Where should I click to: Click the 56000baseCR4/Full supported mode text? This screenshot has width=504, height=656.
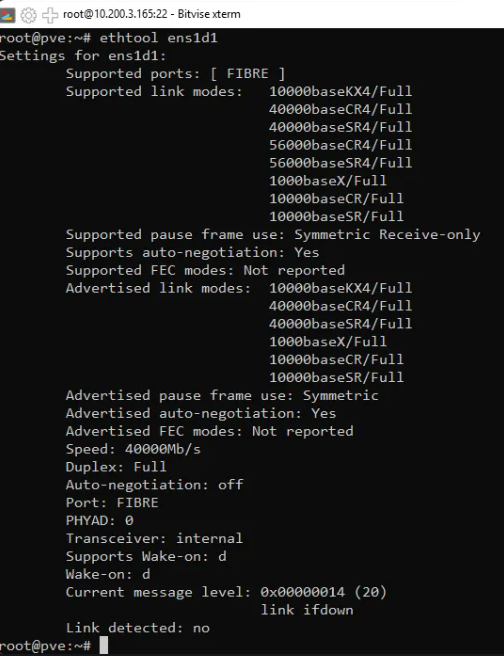340,145
